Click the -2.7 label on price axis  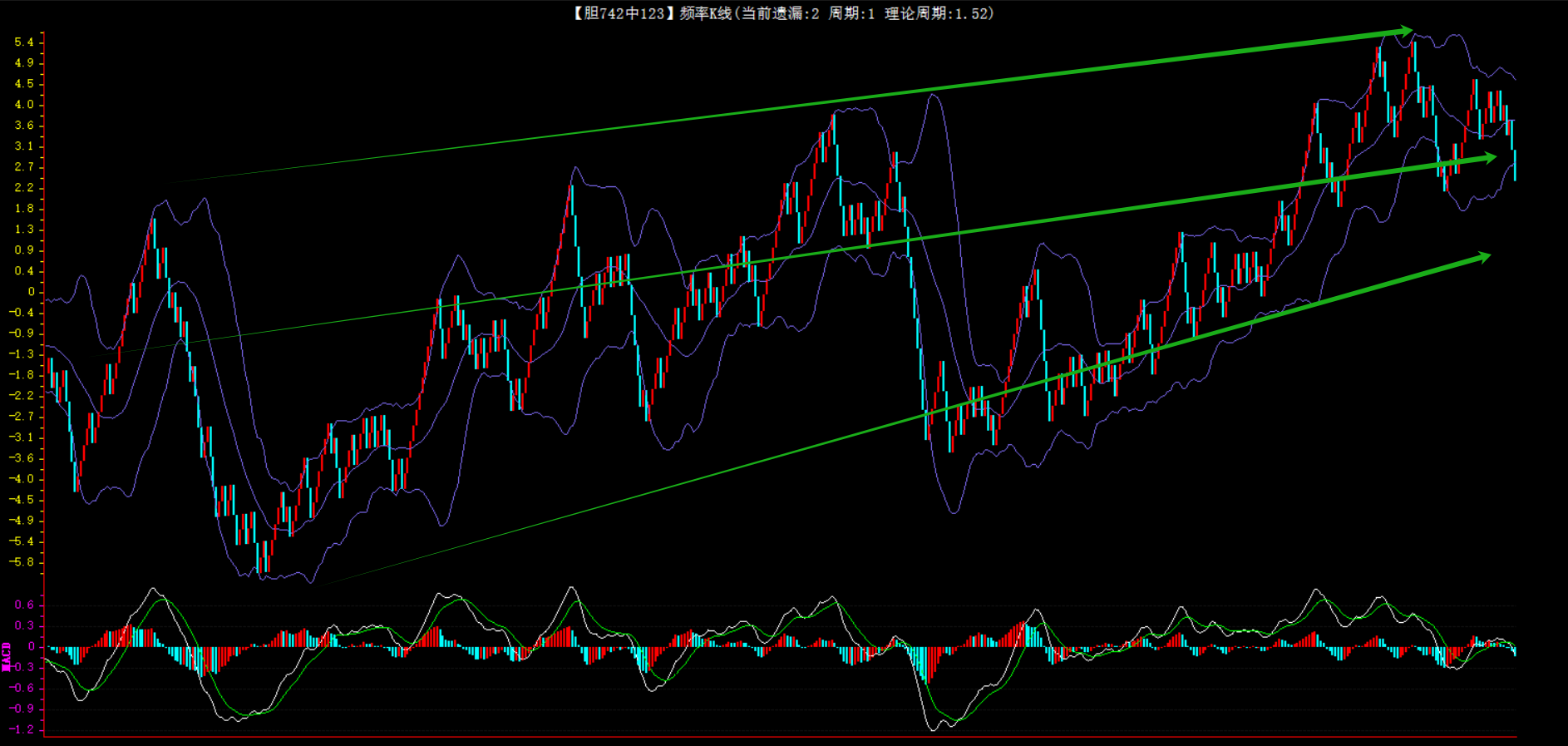pyautogui.click(x=22, y=417)
